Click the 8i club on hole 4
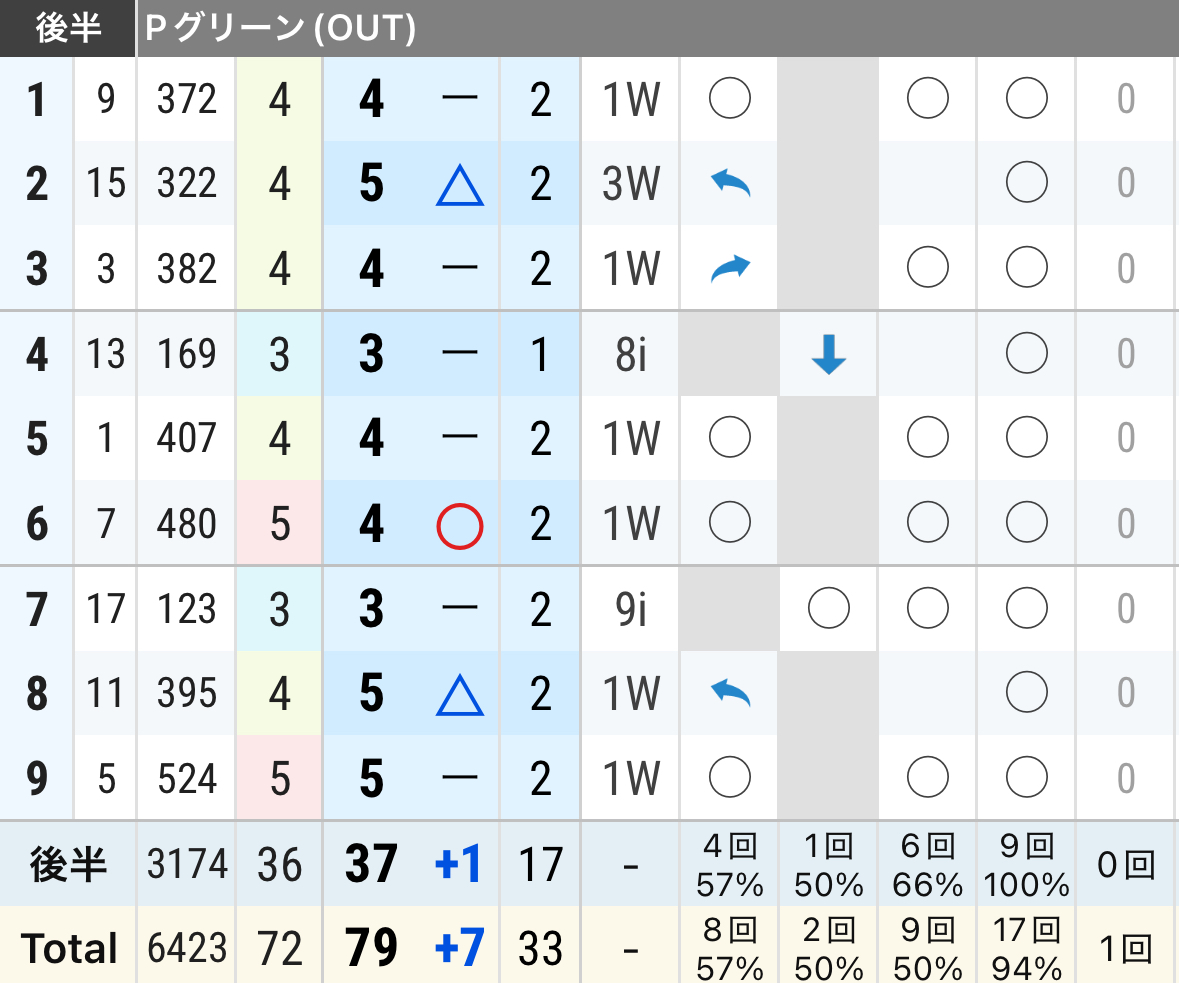1179x983 pixels. (631, 354)
